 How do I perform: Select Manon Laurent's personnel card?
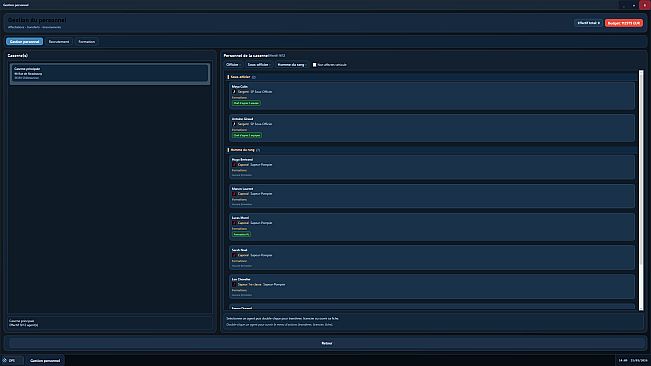[432, 196]
